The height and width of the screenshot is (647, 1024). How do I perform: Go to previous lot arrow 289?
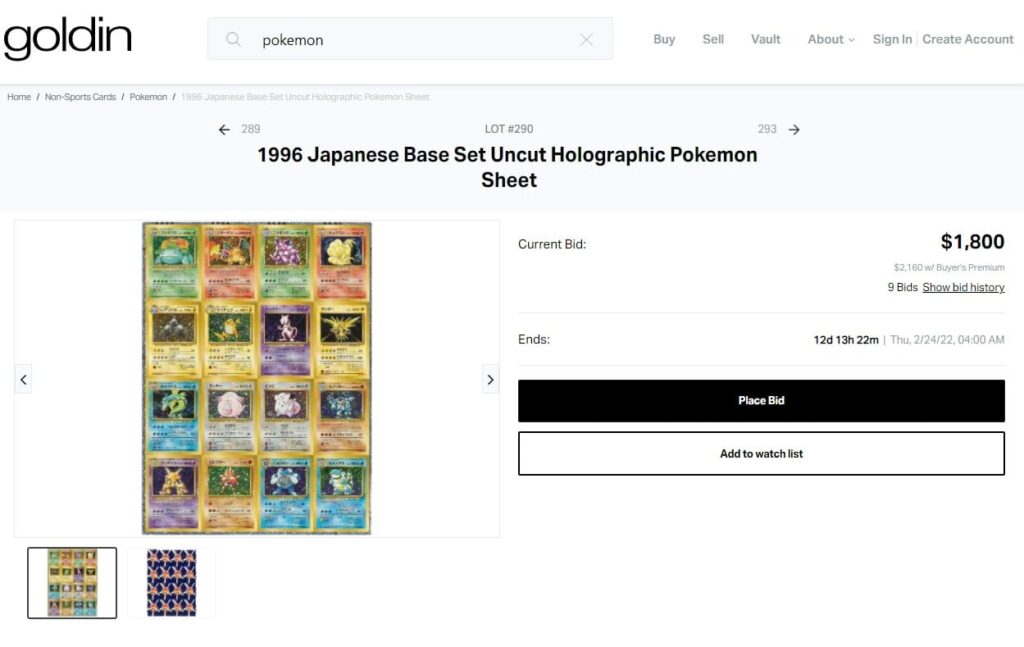pyautogui.click(x=224, y=129)
